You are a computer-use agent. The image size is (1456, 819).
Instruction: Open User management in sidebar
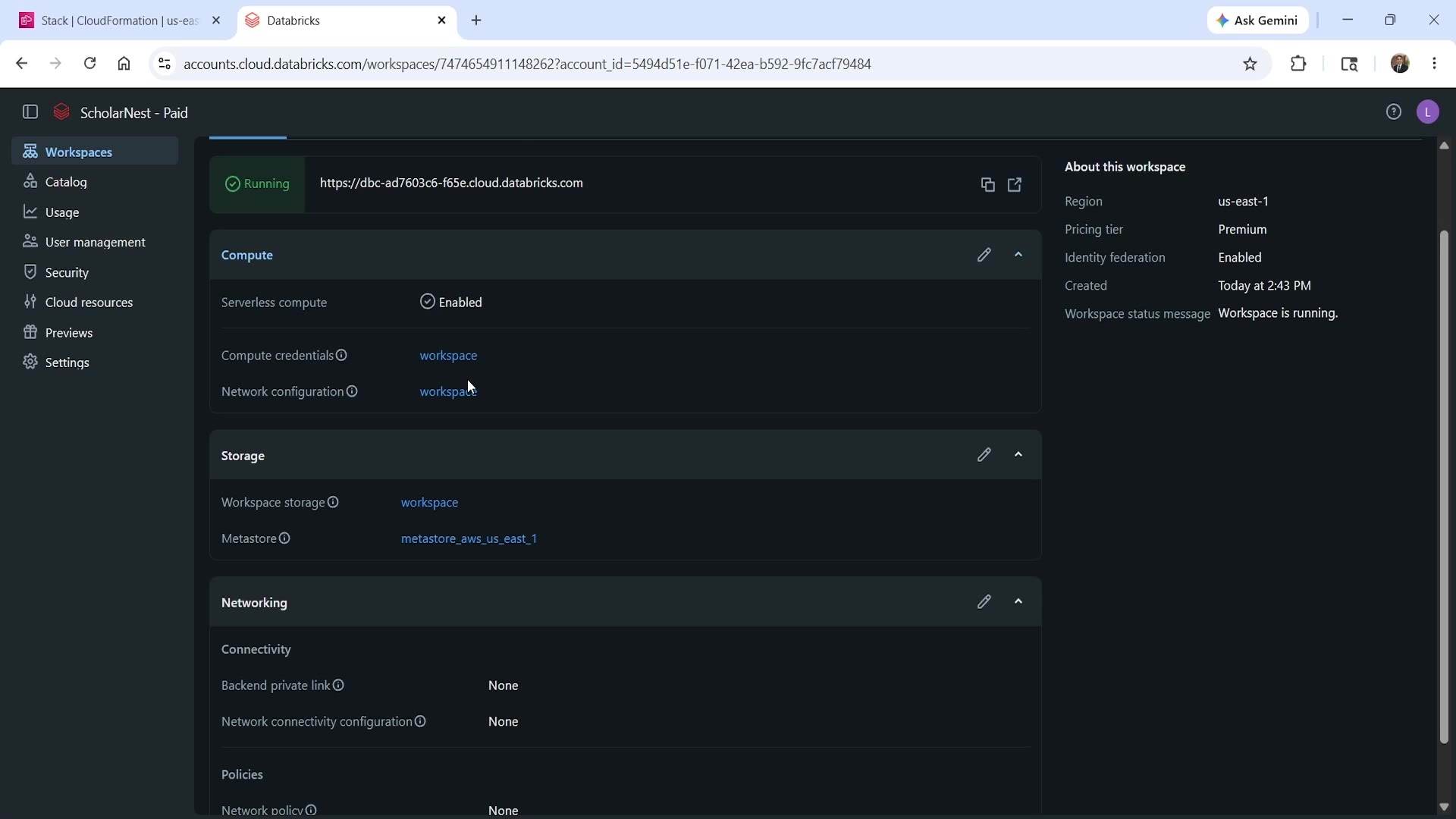pyautogui.click(x=95, y=242)
